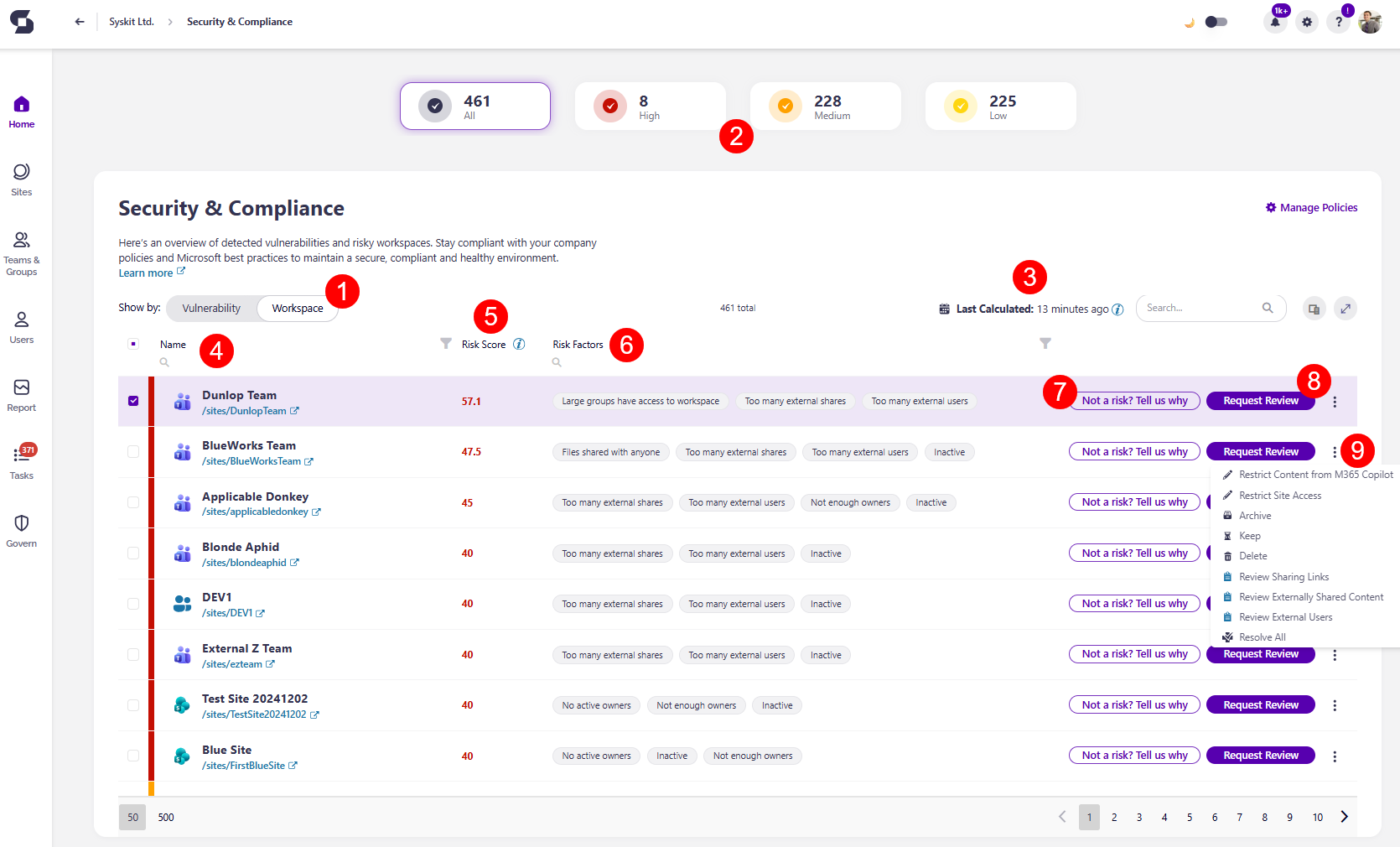The height and width of the screenshot is (847, 1400).
Task: Click the notifications bell icon
Action: 1274,22
